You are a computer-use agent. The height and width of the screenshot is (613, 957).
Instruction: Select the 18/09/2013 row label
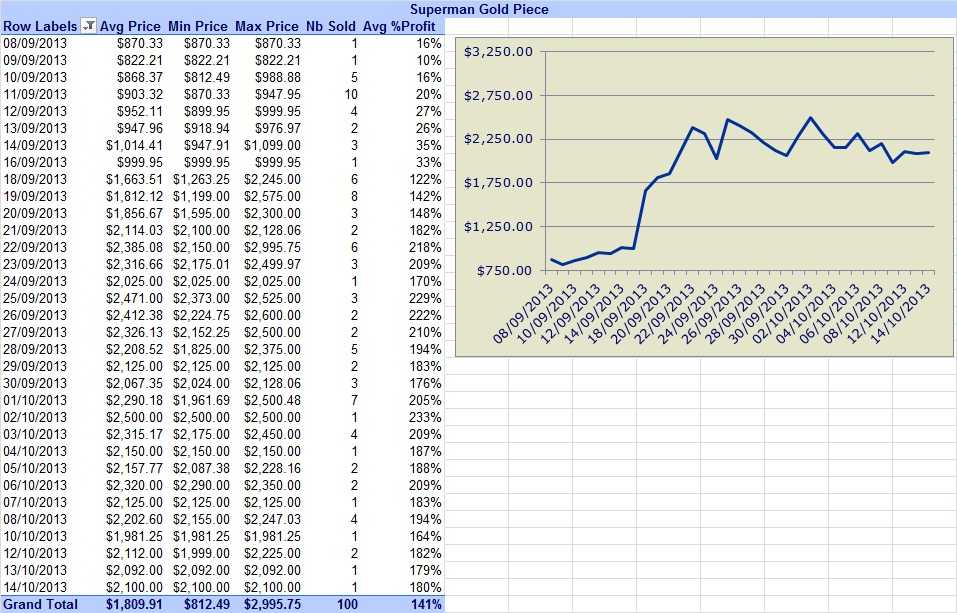coord(35,180)
